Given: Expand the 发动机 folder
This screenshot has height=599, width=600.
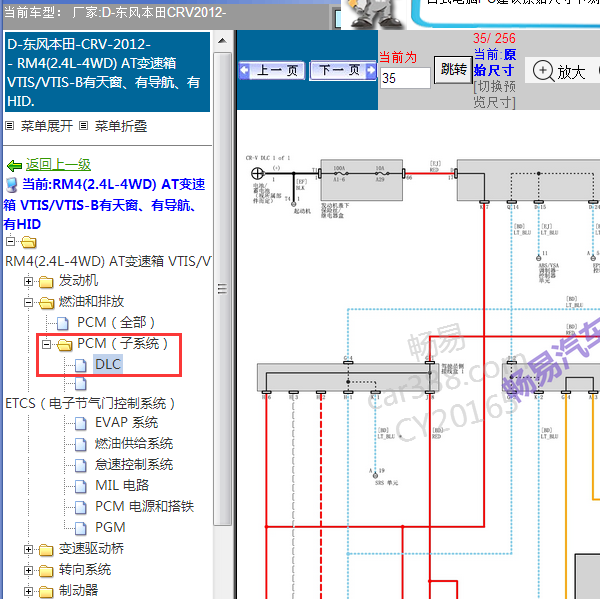Looking at the screenshot, I should pos(28,281).
